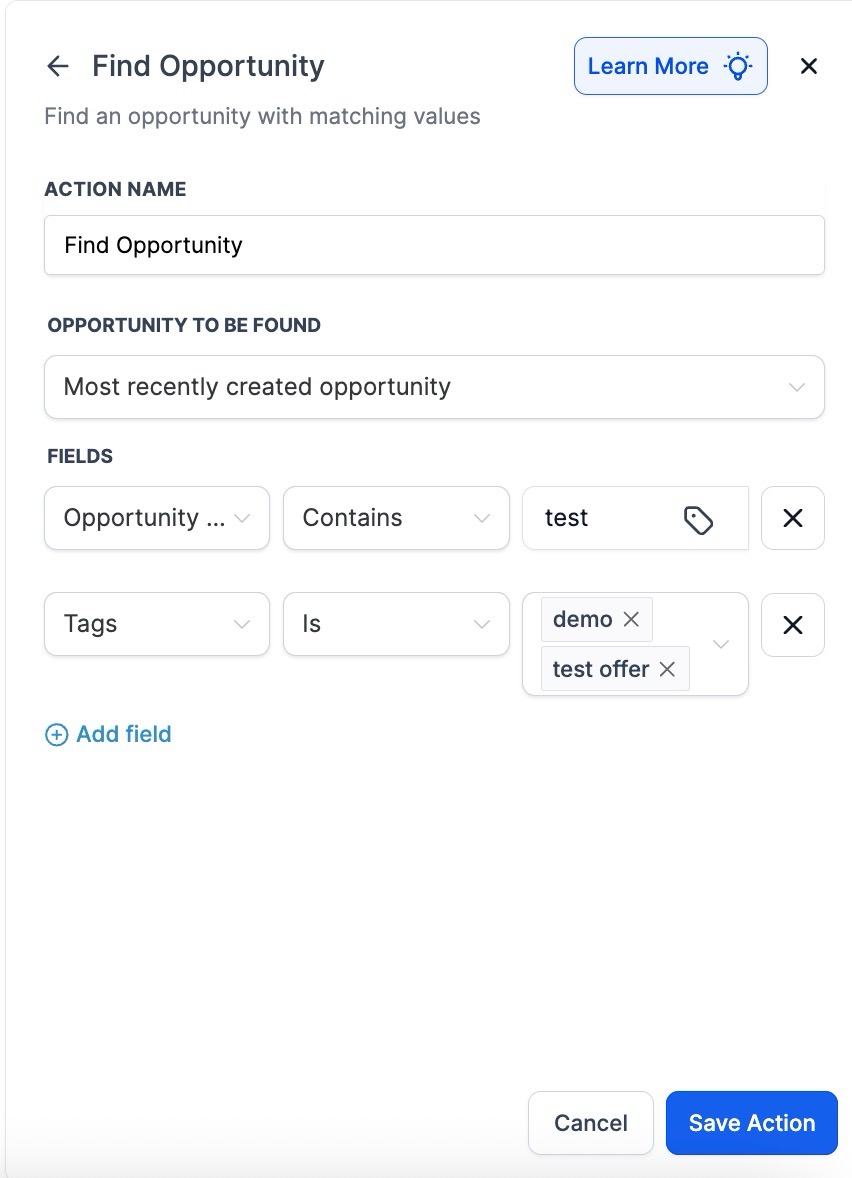Click the Cancel button

590,1123
